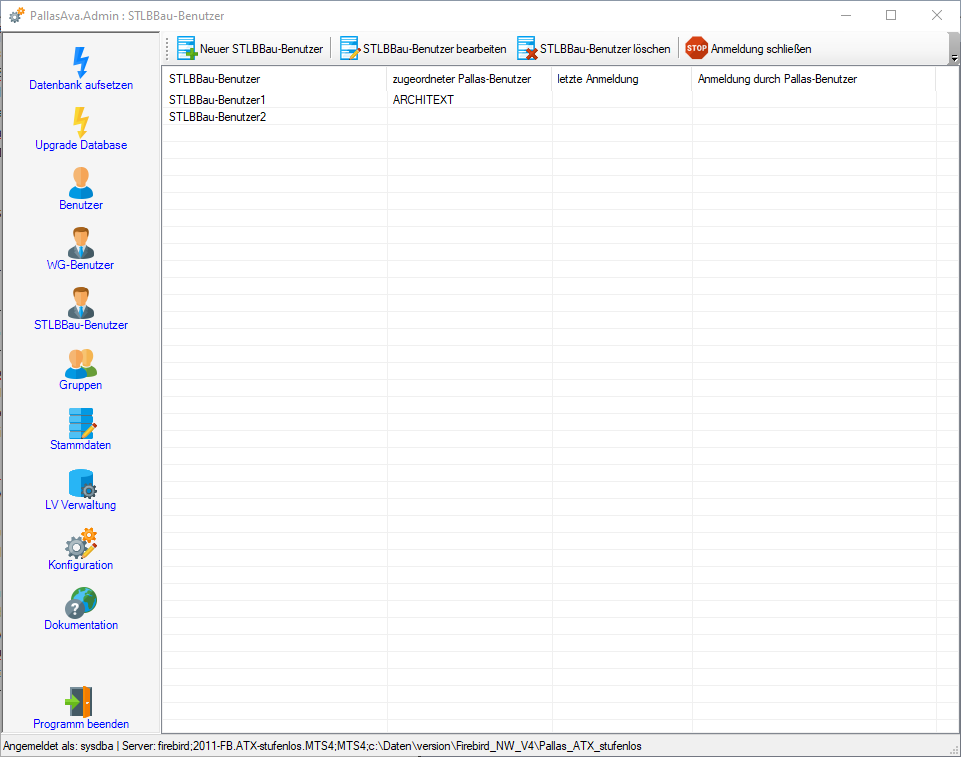Open the Dokumentation help globe icon
Image resolution: width=961 pixels, height=757 pixels.
(x=81, y=603)
